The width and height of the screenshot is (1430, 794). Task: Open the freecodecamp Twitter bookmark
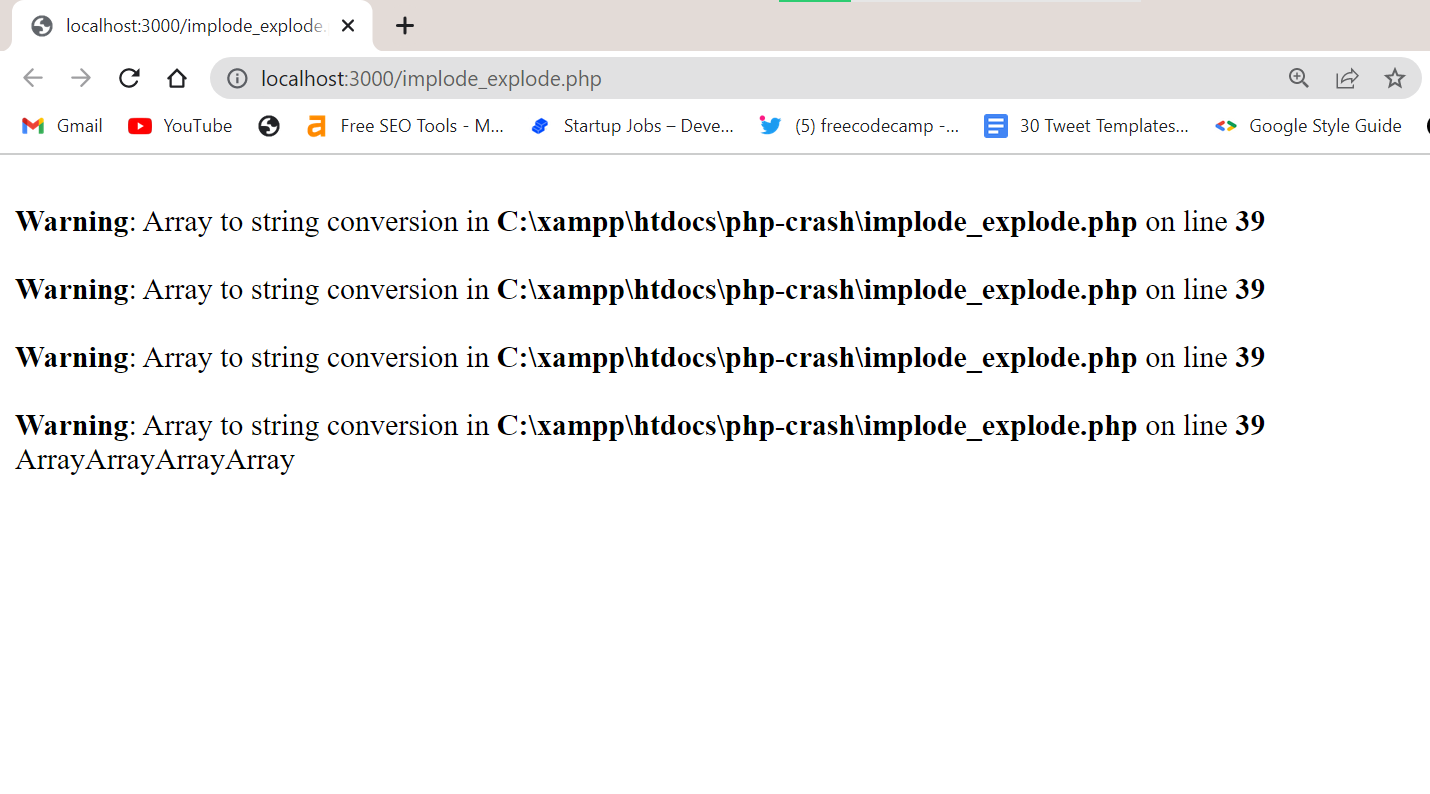(860, 126)
